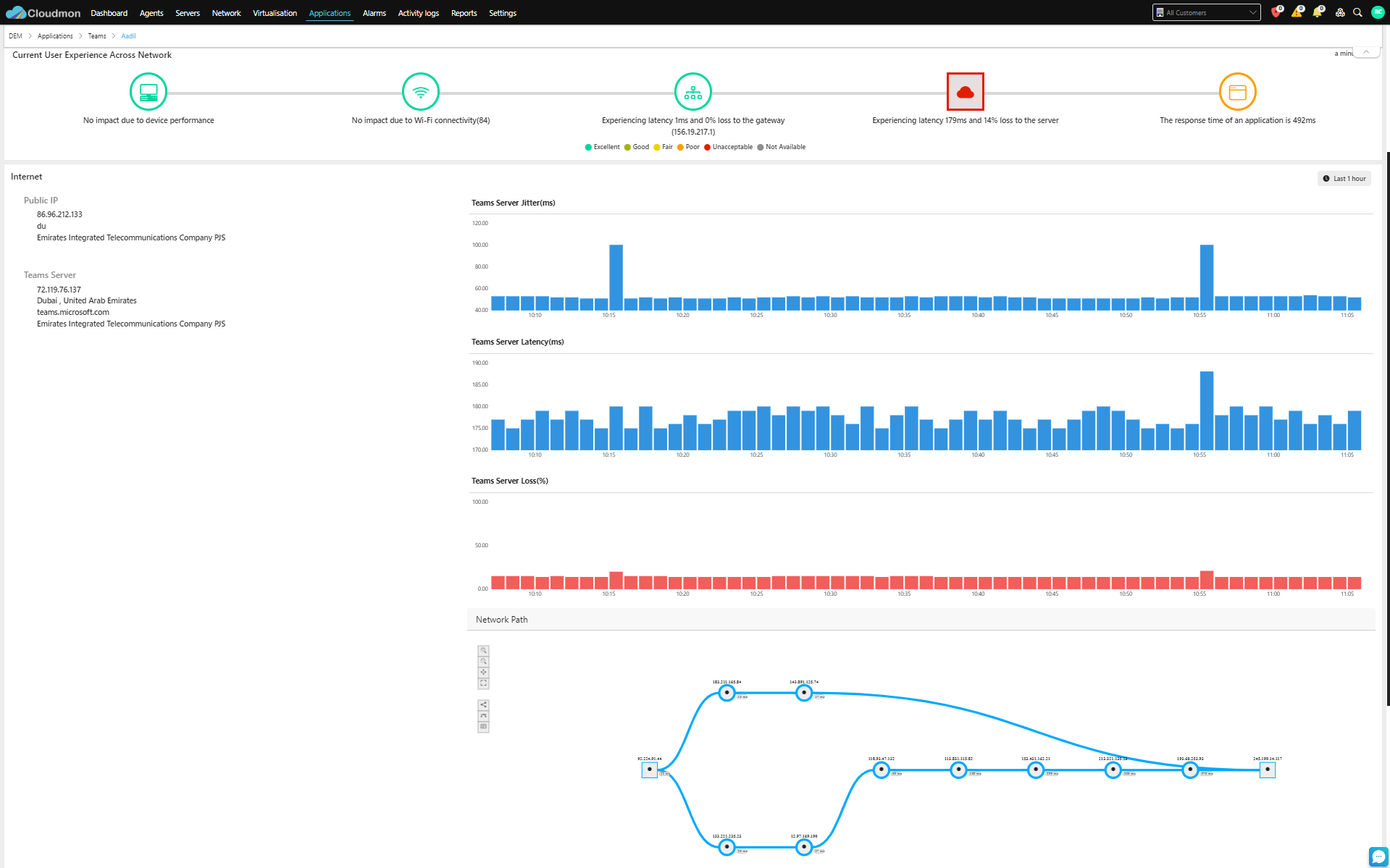Screen dimensions: 1390x868
Task: Go to DEM in the breadcrumb
Action: click(15, 36)
